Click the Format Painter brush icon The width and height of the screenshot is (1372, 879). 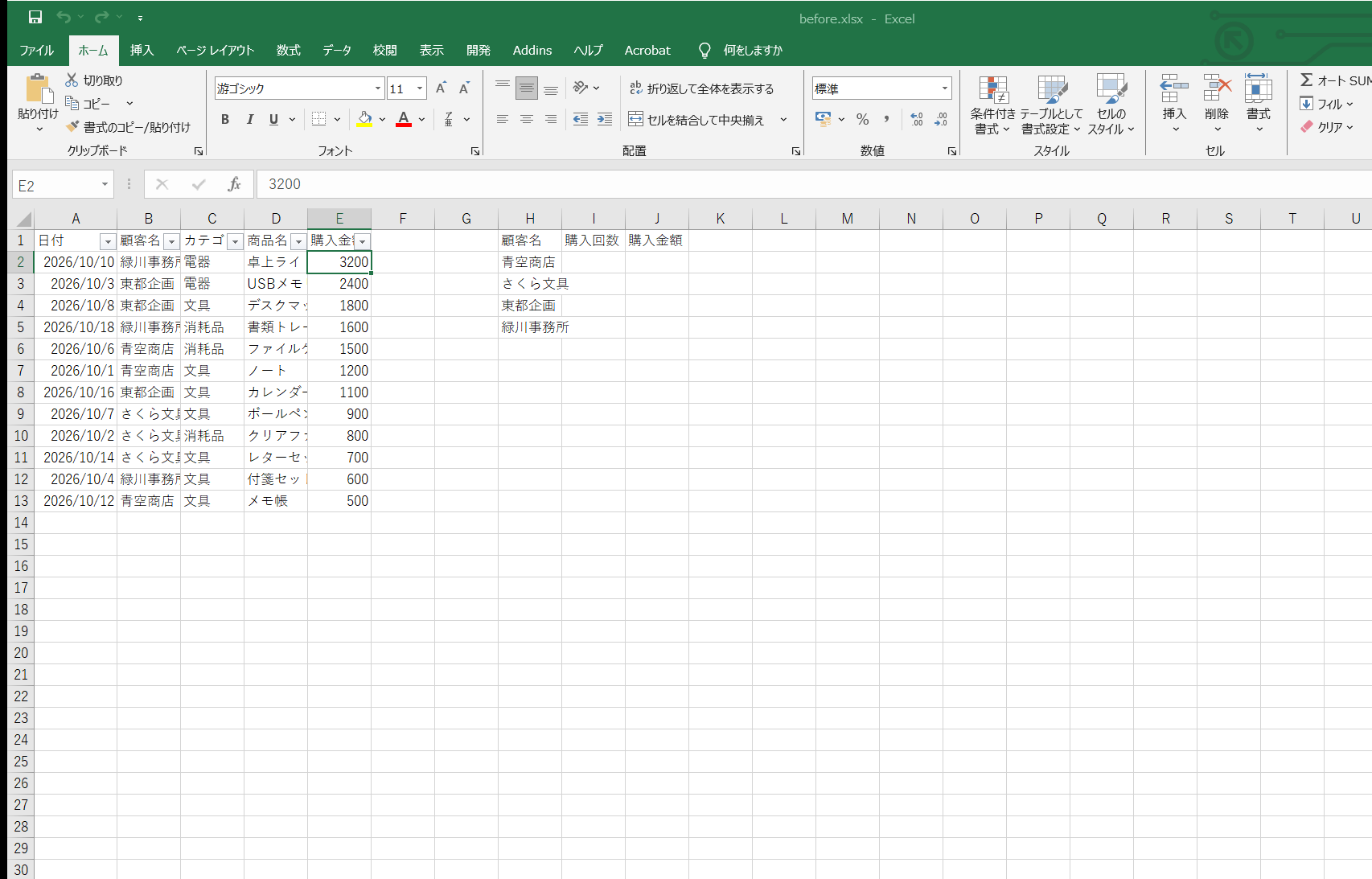pyautogui.click(x=72, y=126)
